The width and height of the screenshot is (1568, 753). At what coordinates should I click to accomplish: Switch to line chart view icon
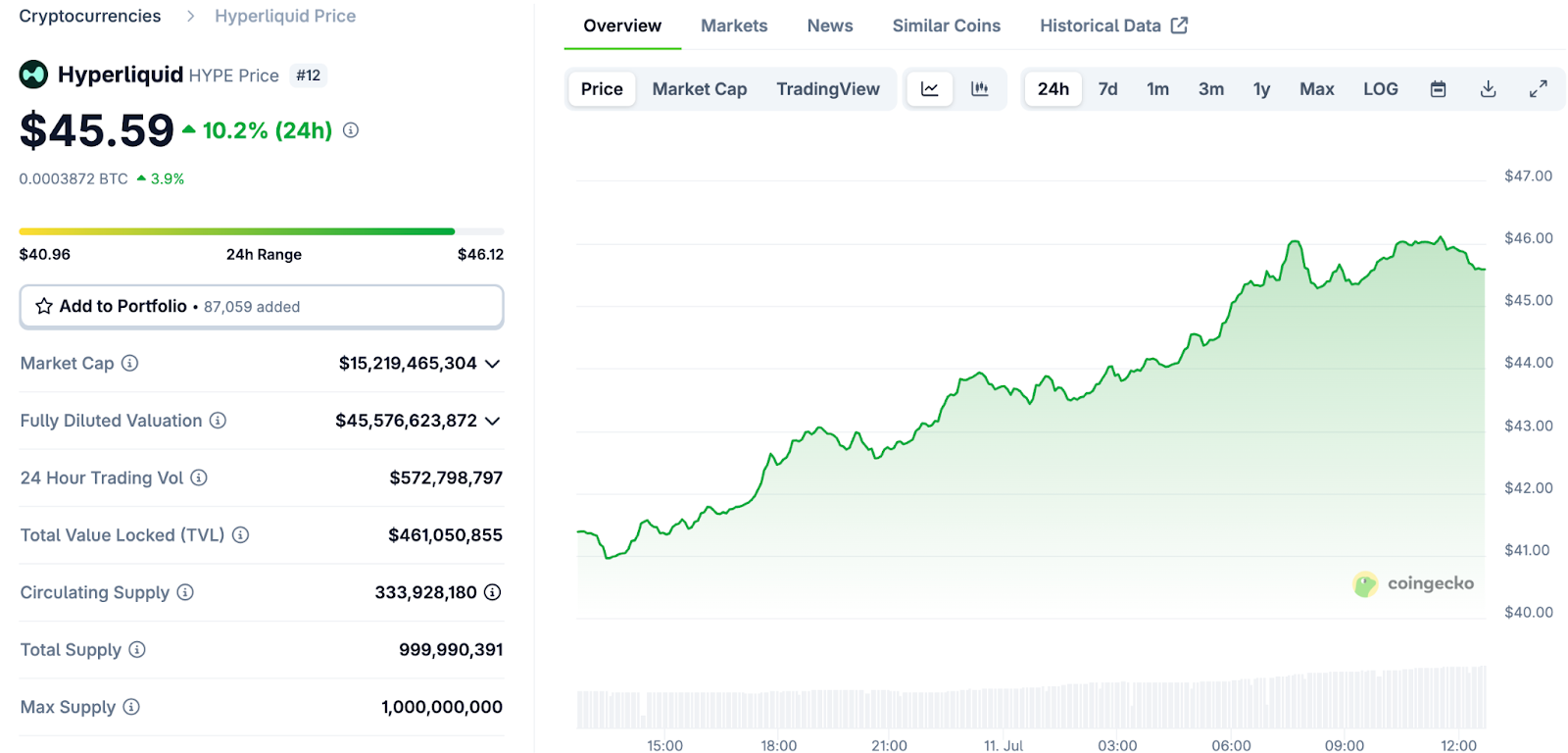[x=929, y=89]
